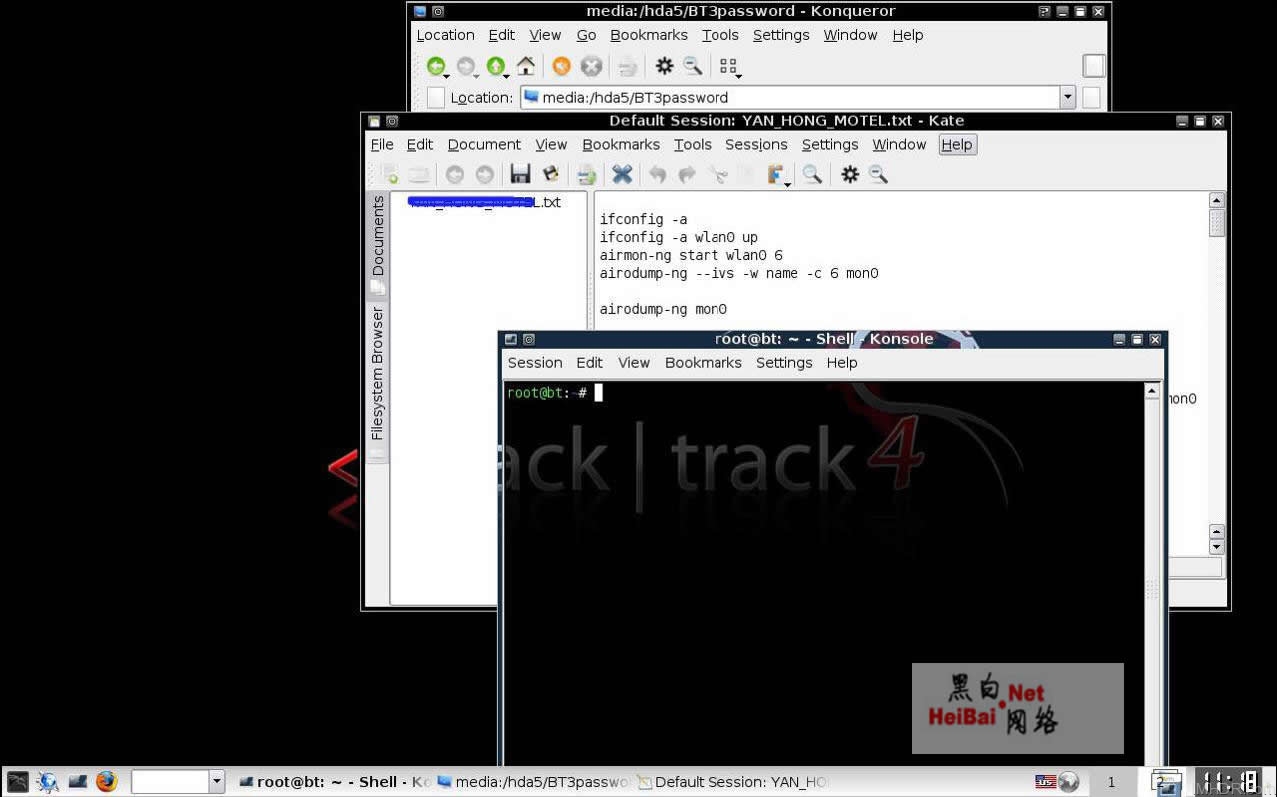1277x797 pixels.
Task: Click the airodump-ng --ivs command line
Action: [739, 273]
